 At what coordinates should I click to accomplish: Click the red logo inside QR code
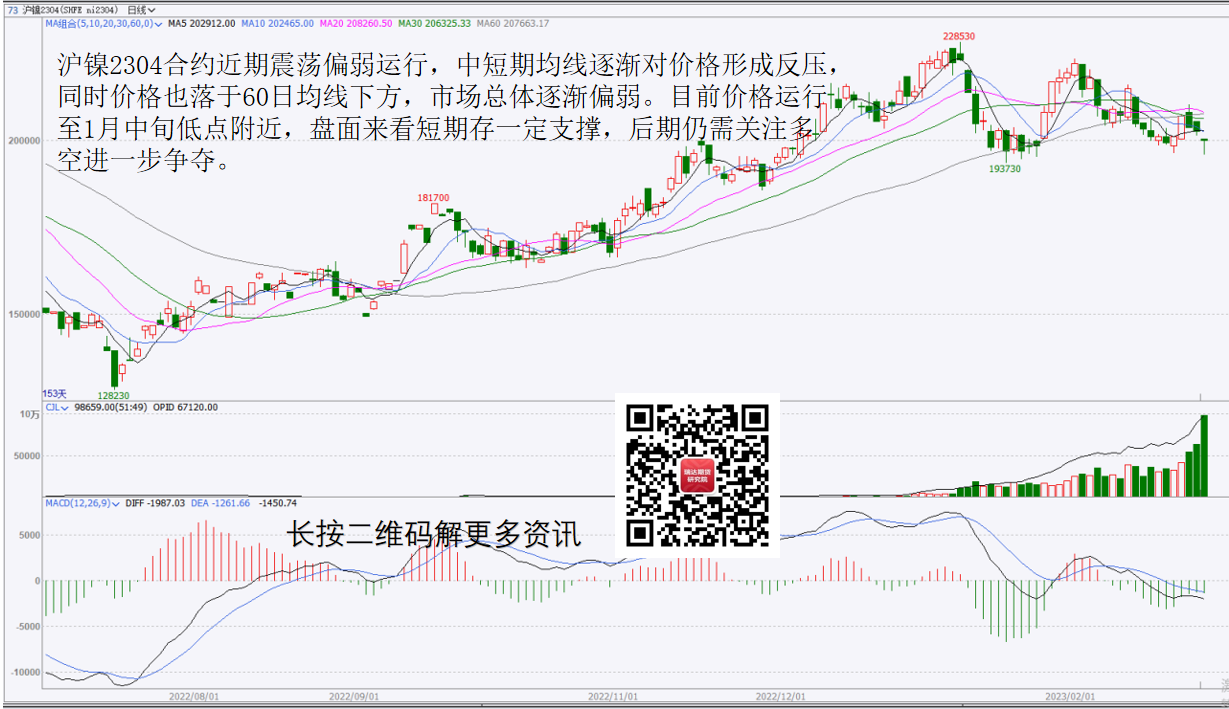pos(697,475)
